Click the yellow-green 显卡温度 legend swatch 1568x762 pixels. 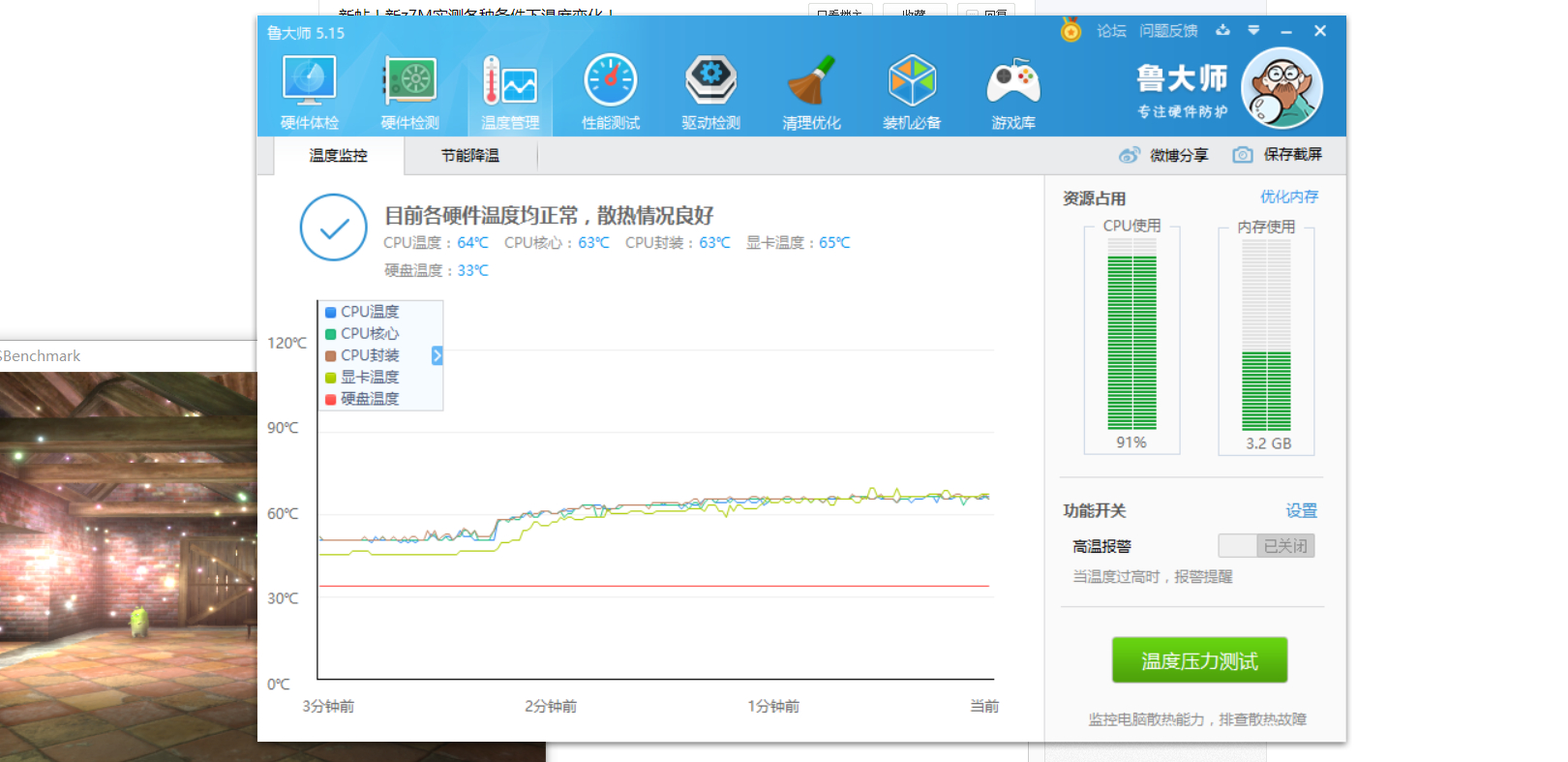[x=331, y=378]
